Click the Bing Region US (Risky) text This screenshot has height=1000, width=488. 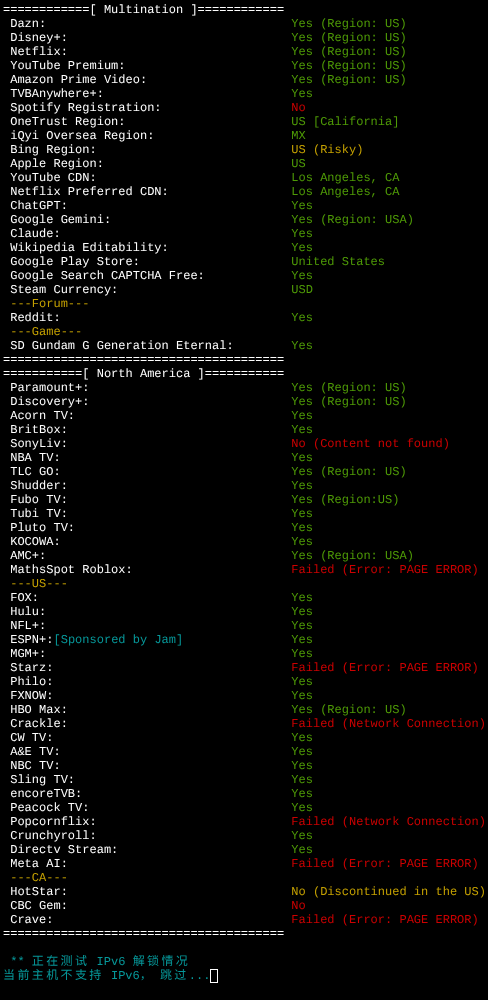click(327, 150)
